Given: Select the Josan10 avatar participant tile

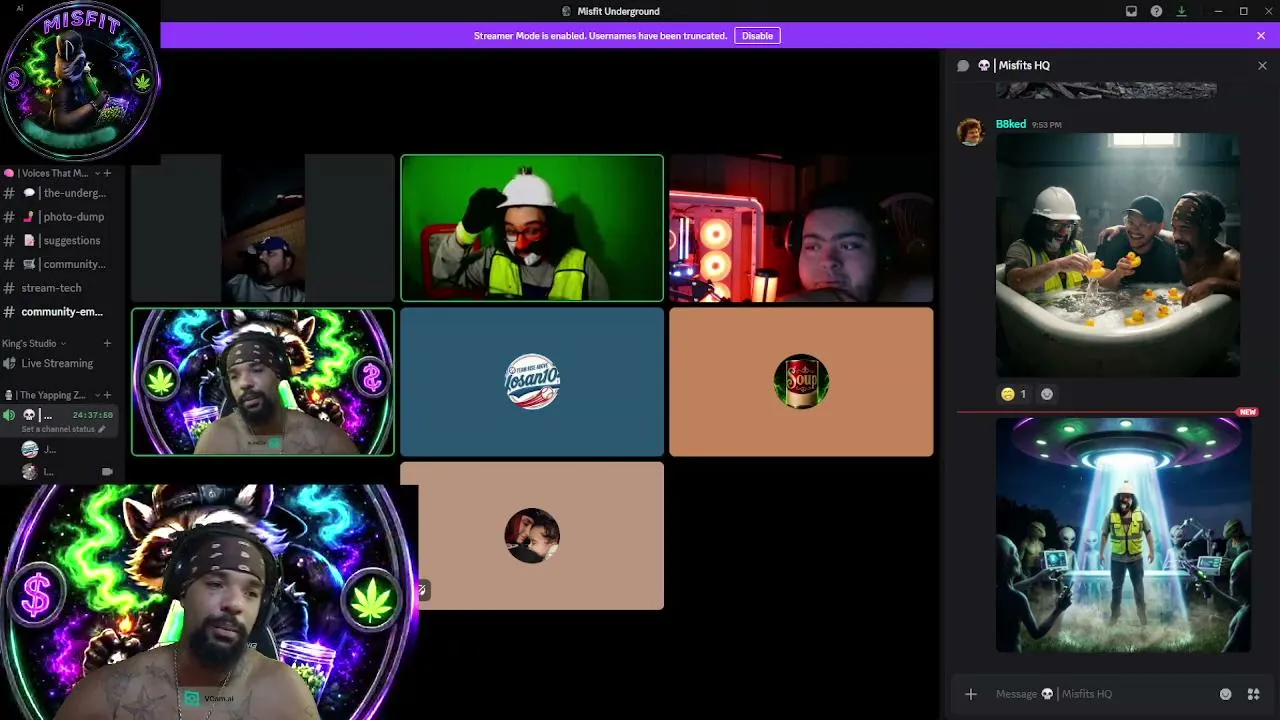Looking at the screenshot, I should pos(532,382).
